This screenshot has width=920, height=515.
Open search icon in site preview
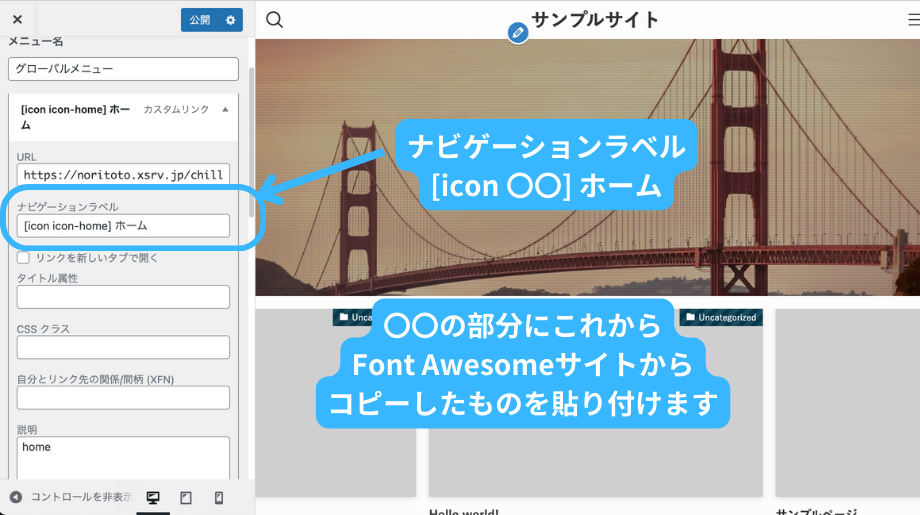(x=275, y=20)
